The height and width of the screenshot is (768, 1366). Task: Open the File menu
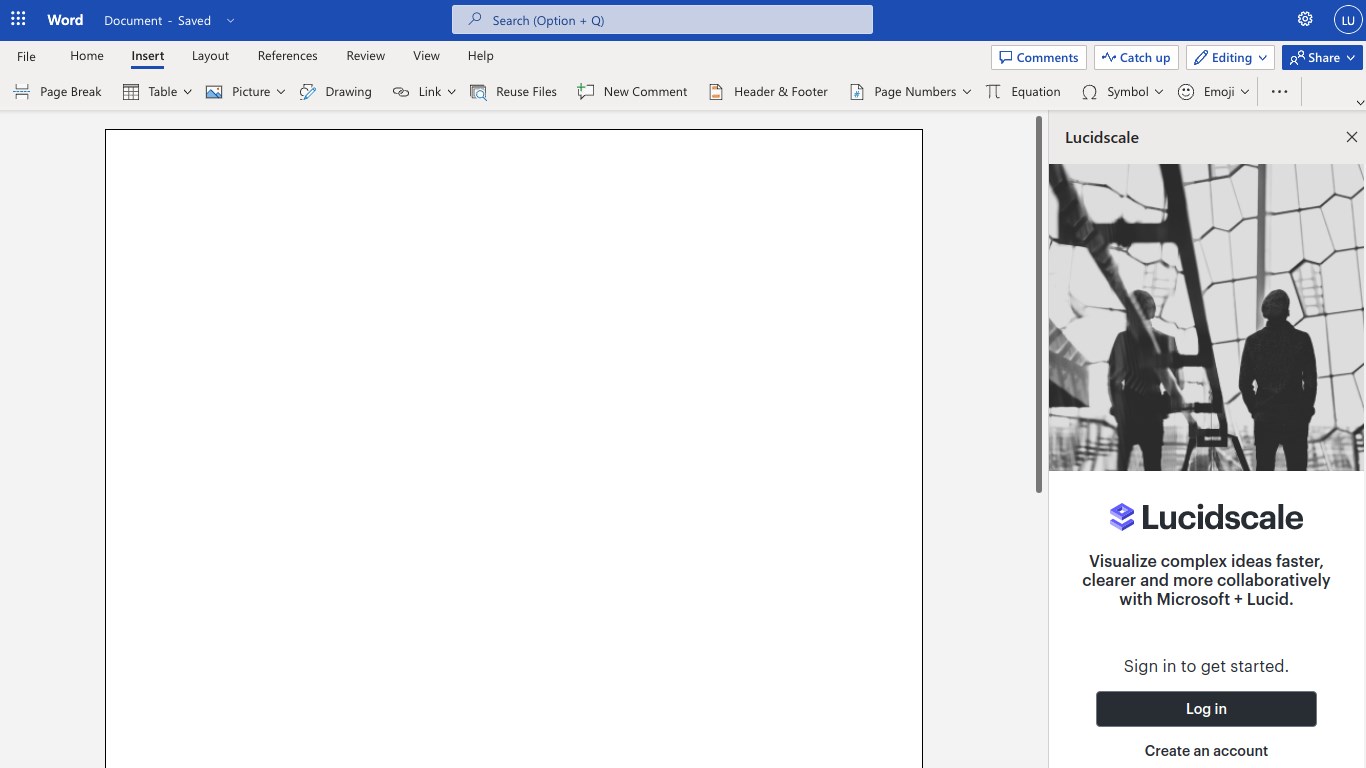[26, 57]
